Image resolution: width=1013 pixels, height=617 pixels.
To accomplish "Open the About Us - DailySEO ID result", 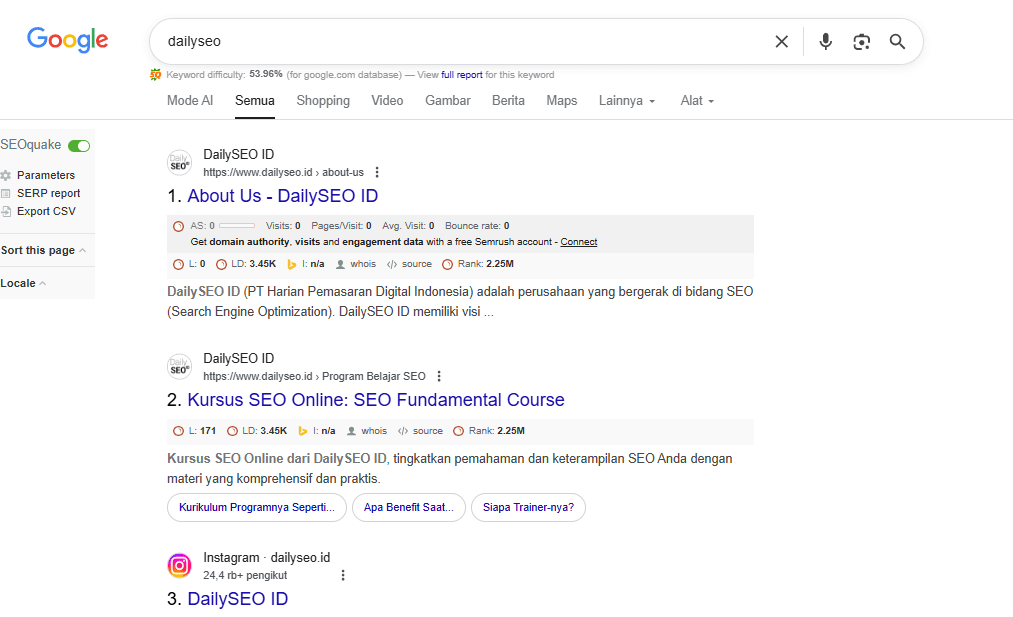I will pyautogui.click(x=282, y=196).
